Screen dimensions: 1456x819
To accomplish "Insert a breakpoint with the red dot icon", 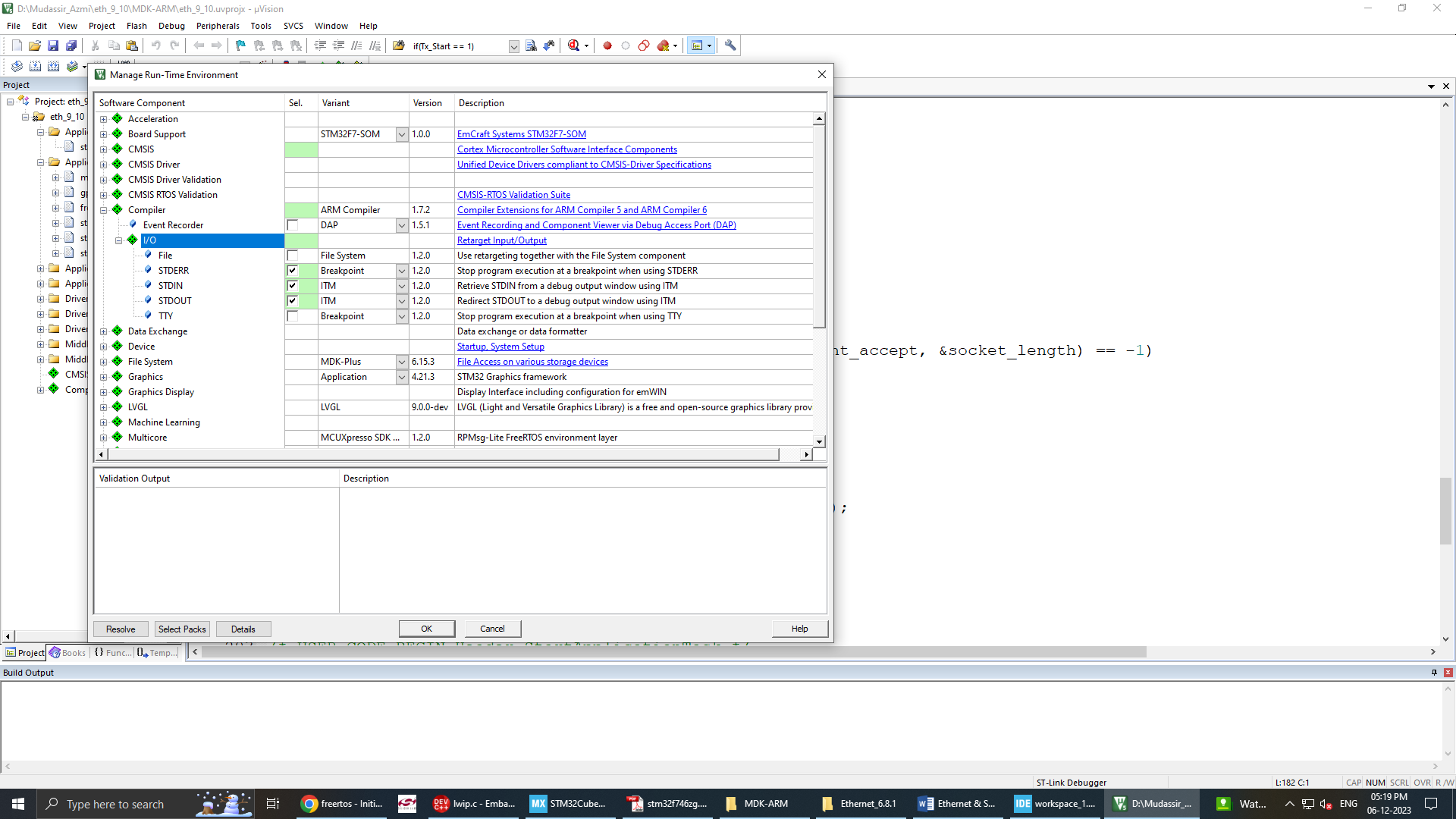I will 607,45.
